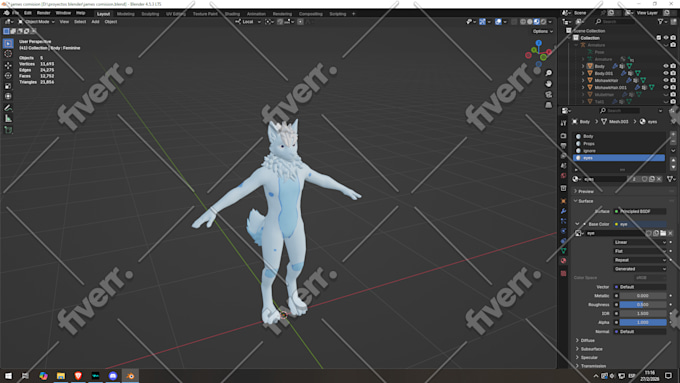Select the Select Box tool in the left toolbar
680x383 pixels.
[8, 43]
